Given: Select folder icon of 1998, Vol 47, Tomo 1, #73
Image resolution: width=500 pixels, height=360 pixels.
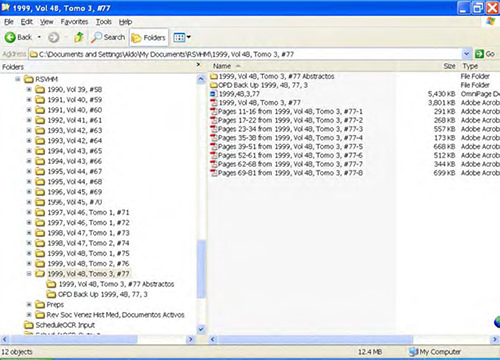Looking at the screenshot, I should coord(40,233).
